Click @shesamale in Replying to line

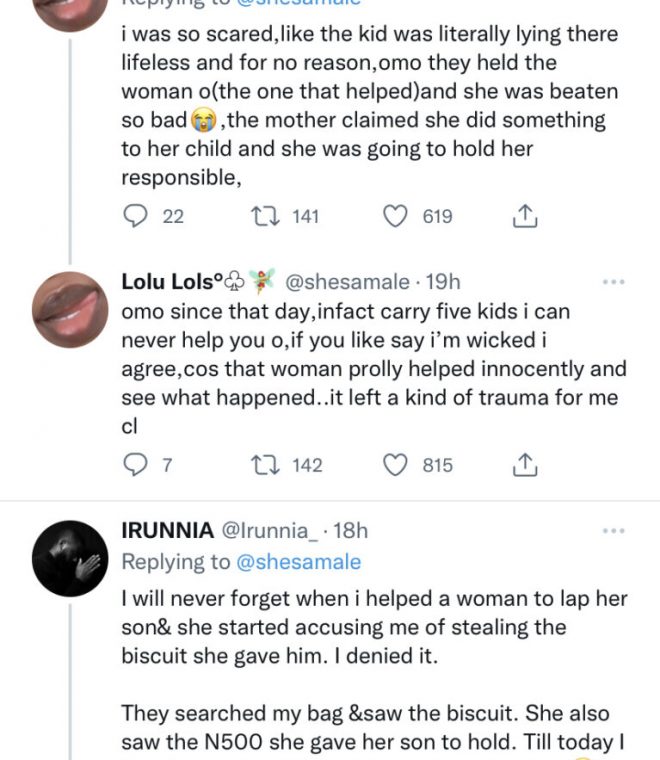(x=298, y=562)
